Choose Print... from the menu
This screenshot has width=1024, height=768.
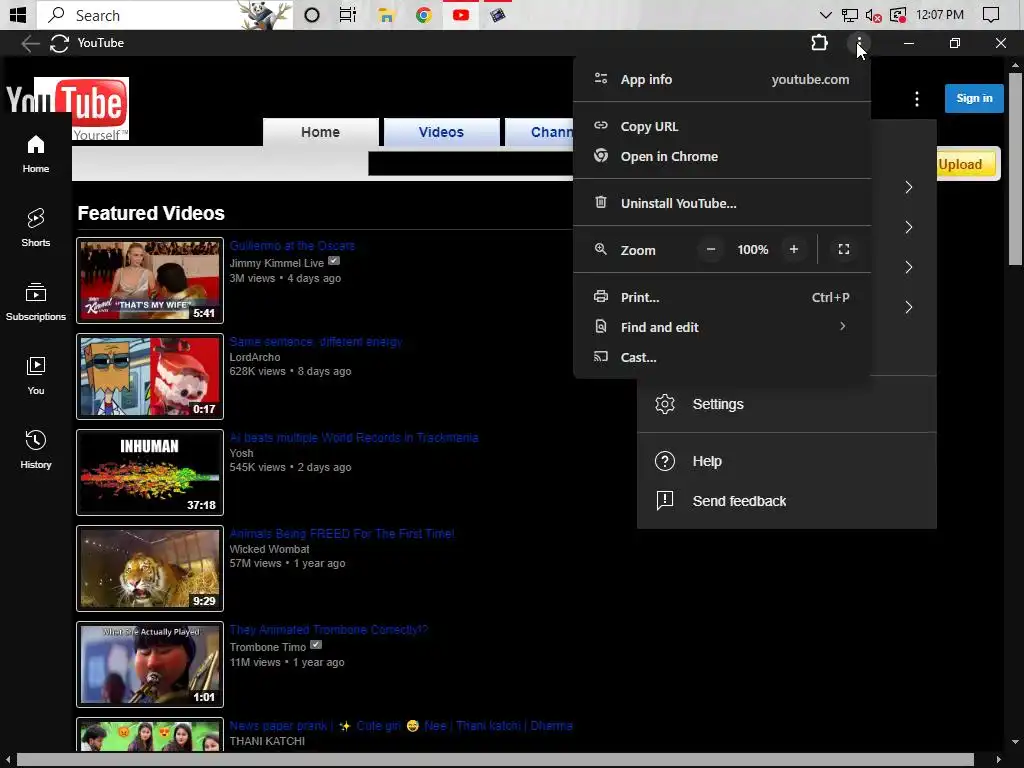click(722, 297)
